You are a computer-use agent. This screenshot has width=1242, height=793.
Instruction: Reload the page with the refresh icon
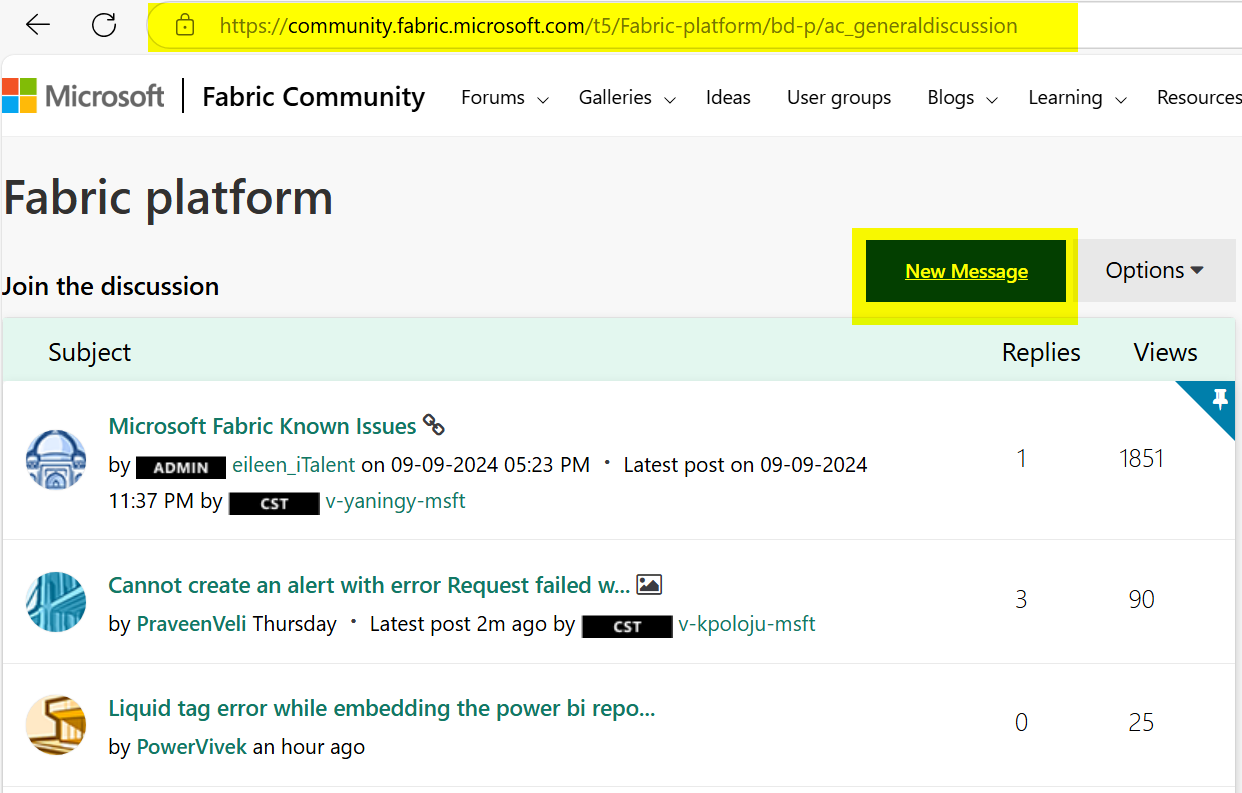(104, 25)
